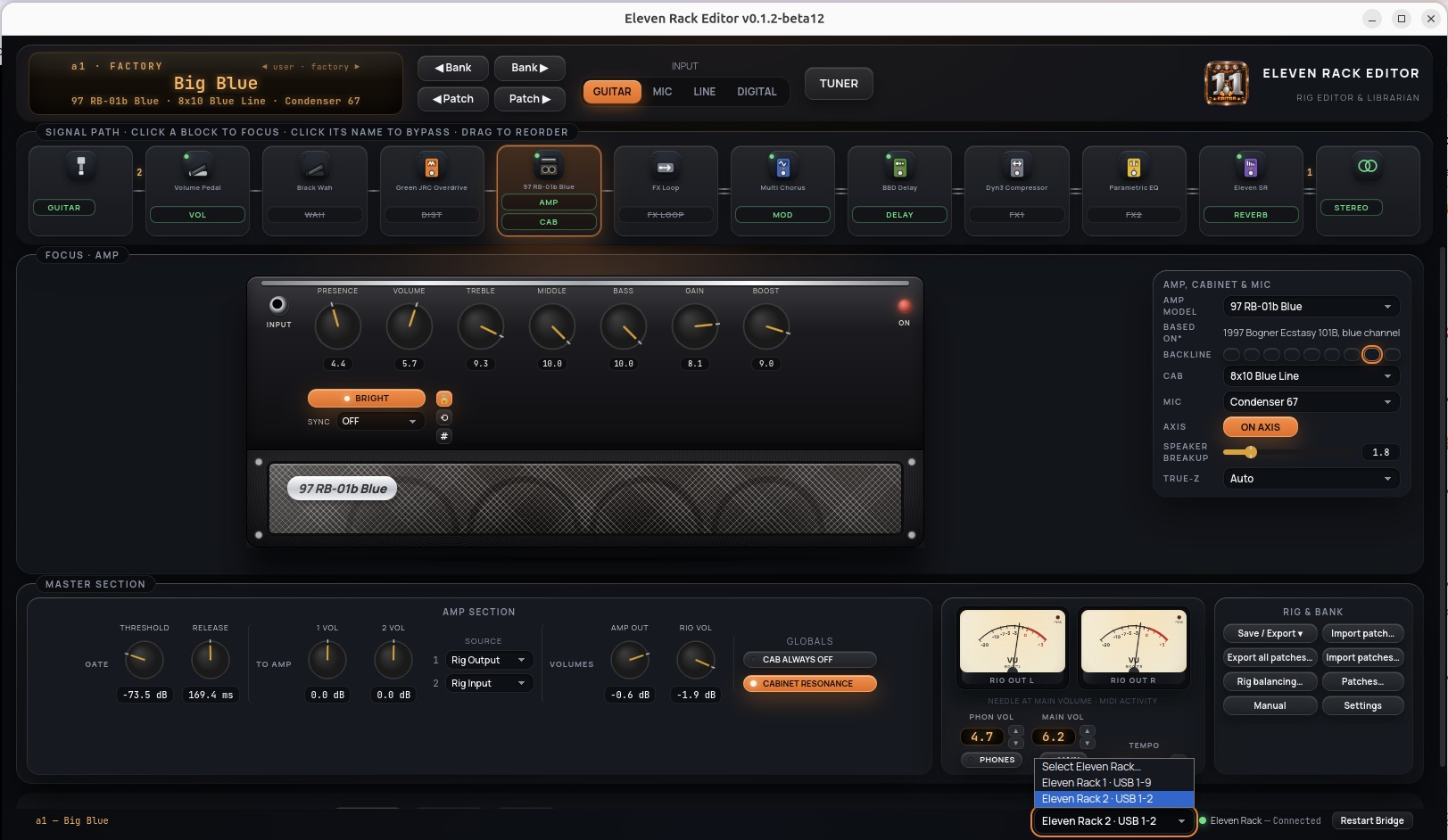The height and width of the screenshot is (840, 1448).
Task: Enable CAB ALWAYS OFF global
Action: point(809,660)
